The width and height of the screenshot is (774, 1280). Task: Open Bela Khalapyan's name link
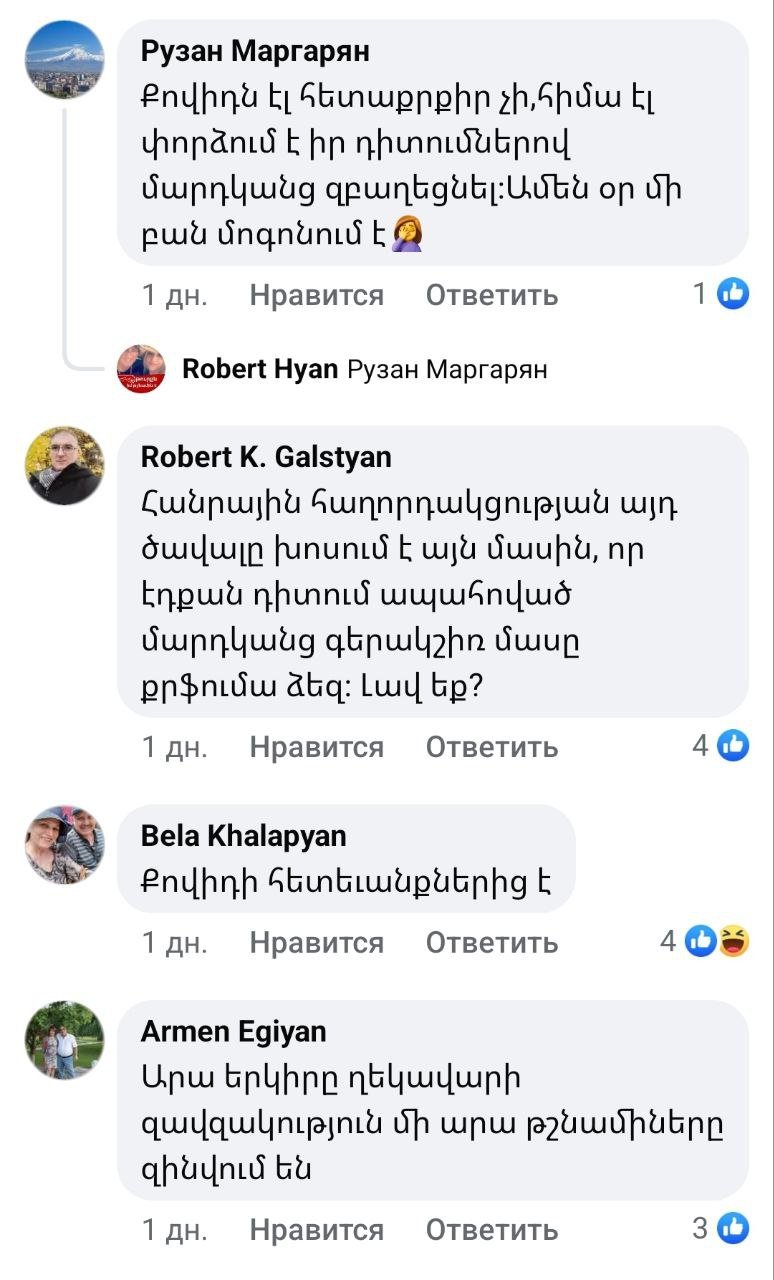click(243, 835)
